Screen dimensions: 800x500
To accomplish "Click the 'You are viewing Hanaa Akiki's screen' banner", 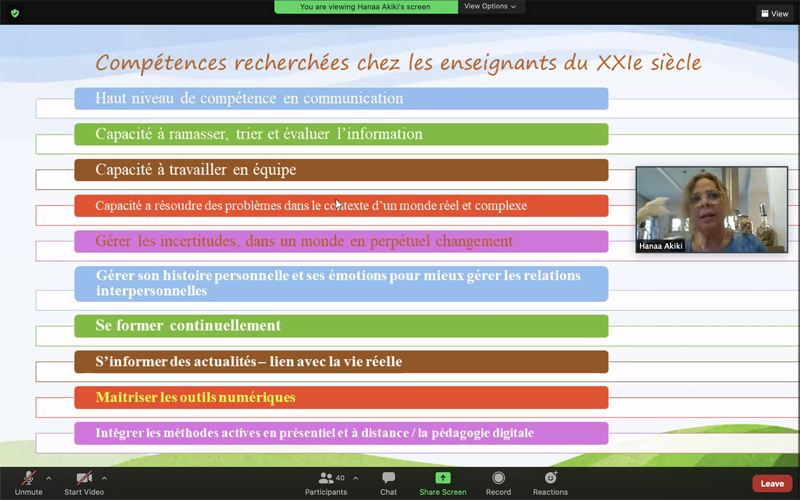I will [x=365, y=7].
